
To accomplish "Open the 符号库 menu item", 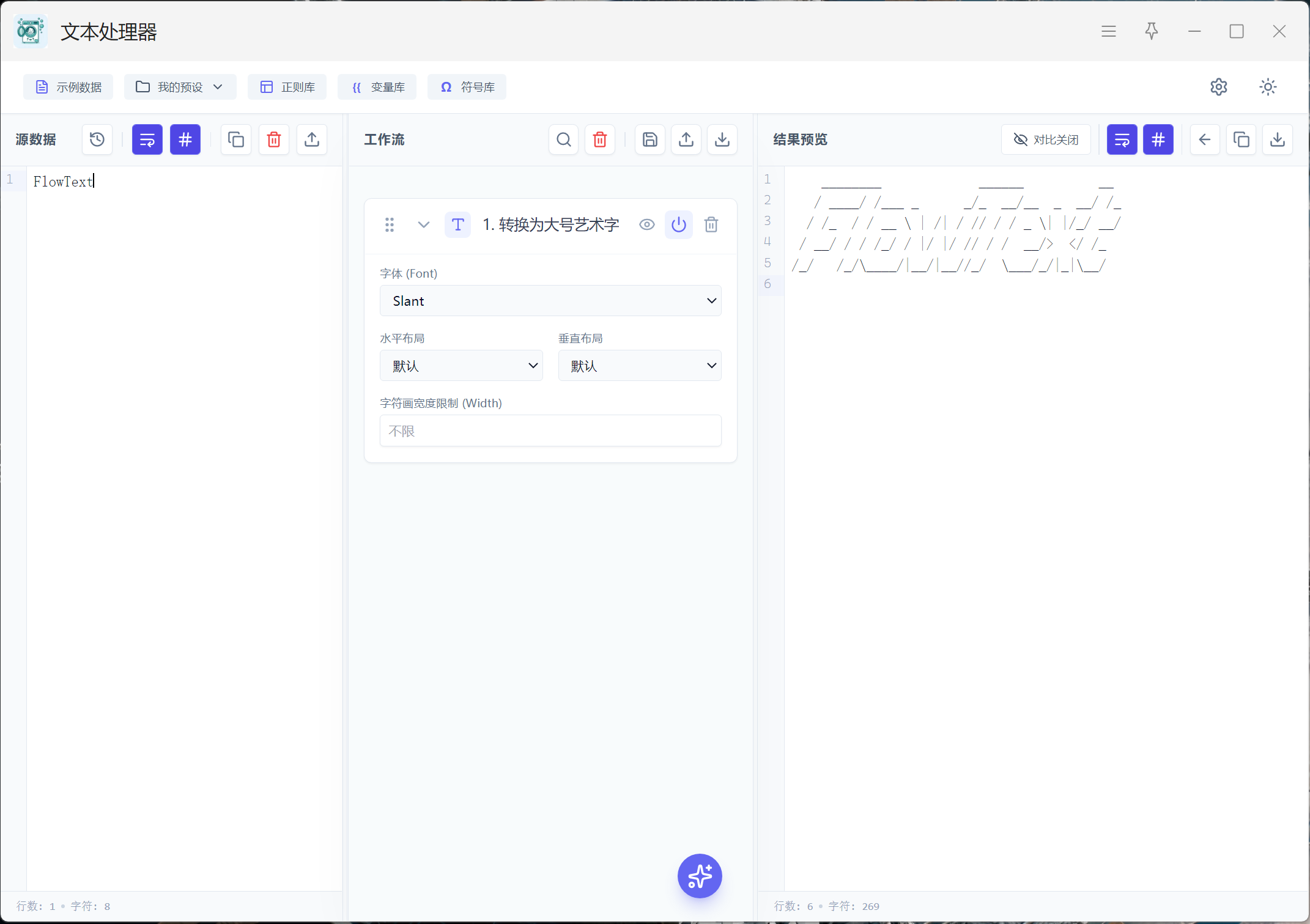I will tap(467, 87).
